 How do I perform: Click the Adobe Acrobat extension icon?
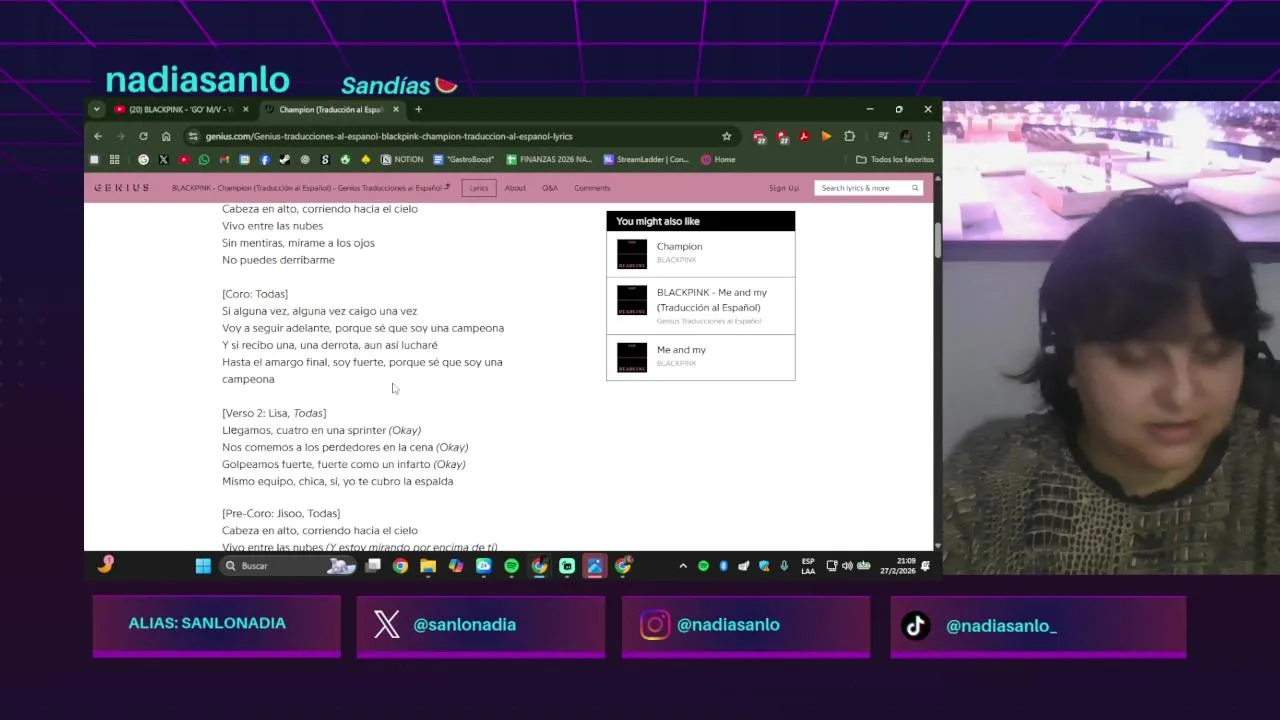pos(804,136)
